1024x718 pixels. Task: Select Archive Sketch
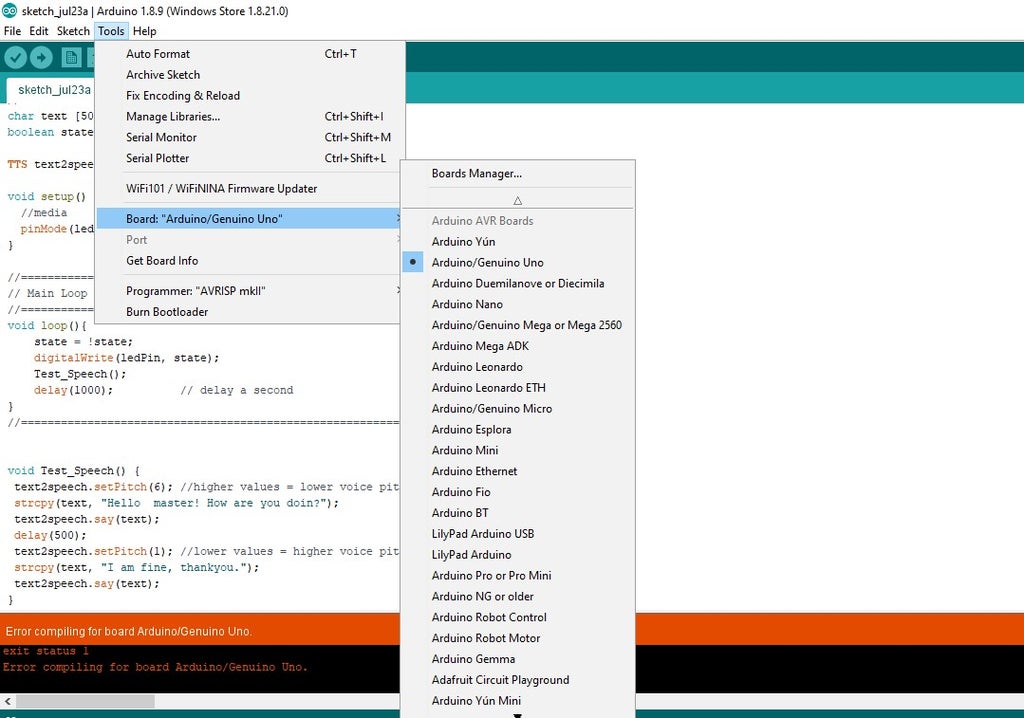(248, 74)
